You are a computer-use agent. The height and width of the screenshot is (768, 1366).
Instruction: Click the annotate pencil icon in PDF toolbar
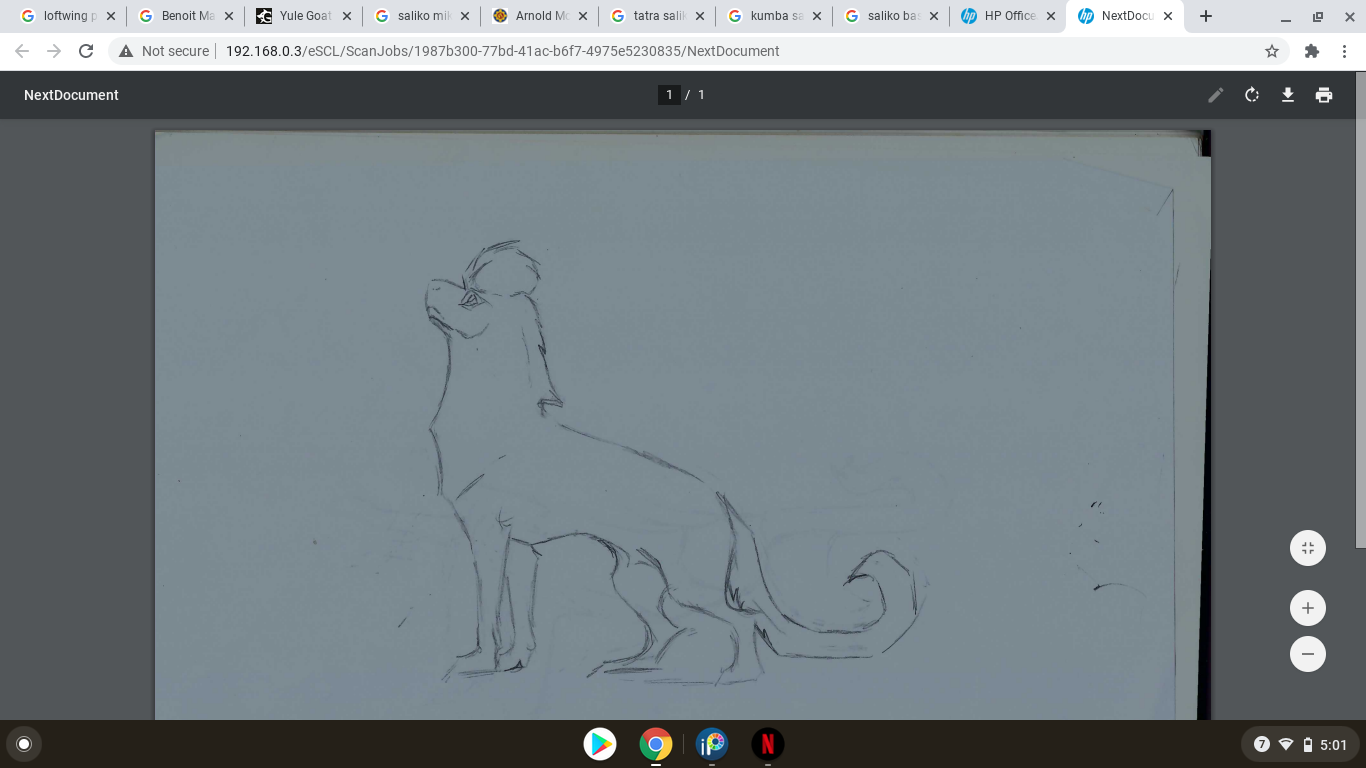coord(1215,95)
